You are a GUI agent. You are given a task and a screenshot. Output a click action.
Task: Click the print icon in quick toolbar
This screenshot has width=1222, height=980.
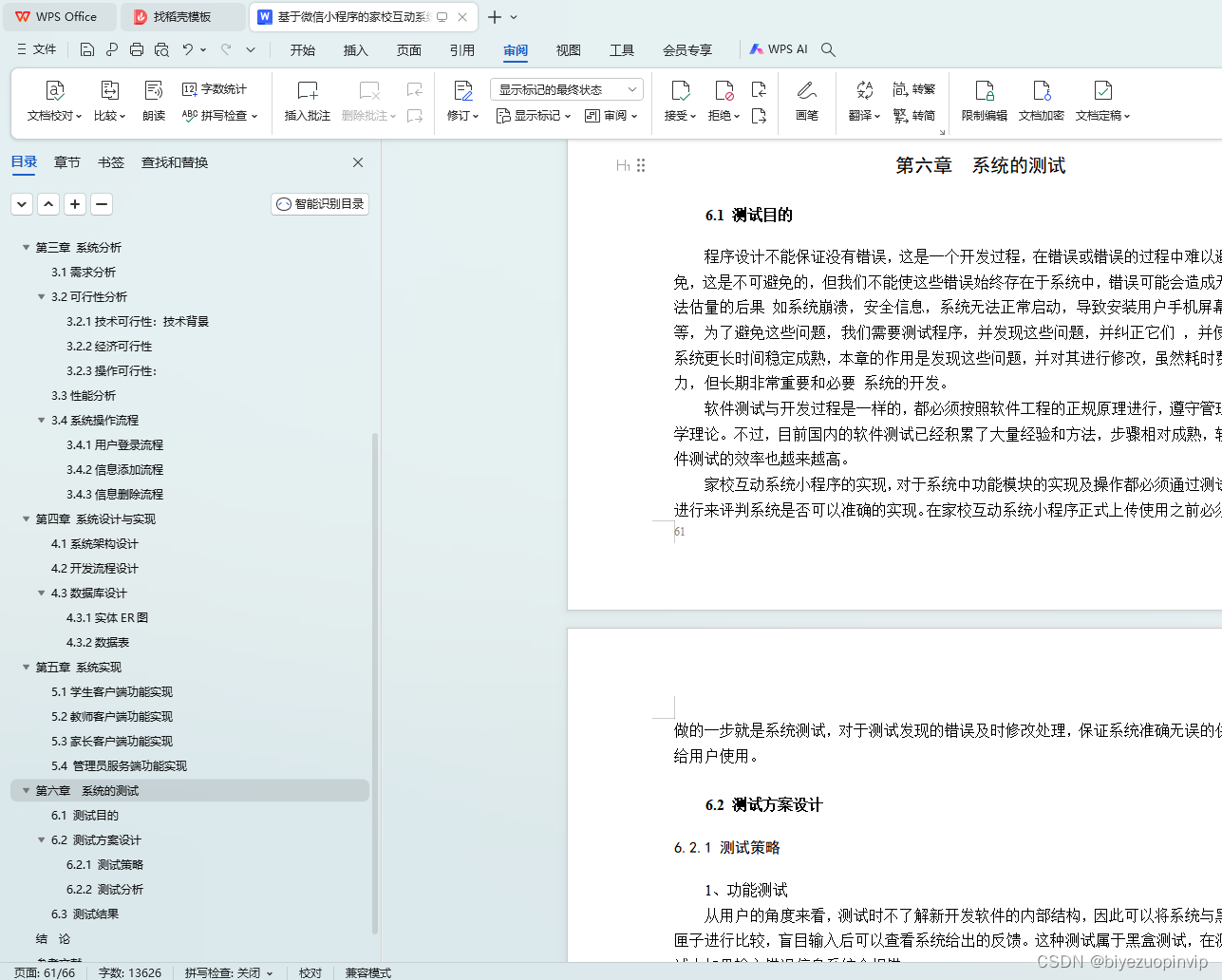tap(137, 49)
